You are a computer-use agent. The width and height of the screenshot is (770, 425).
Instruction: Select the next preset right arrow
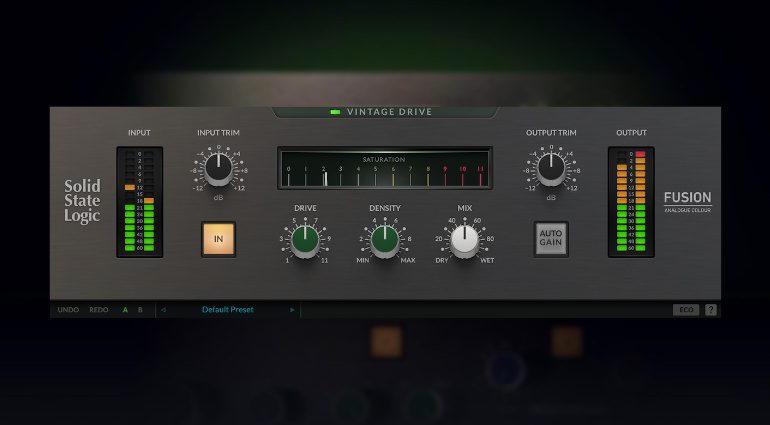pyautogui.click(x=292, y=310)
